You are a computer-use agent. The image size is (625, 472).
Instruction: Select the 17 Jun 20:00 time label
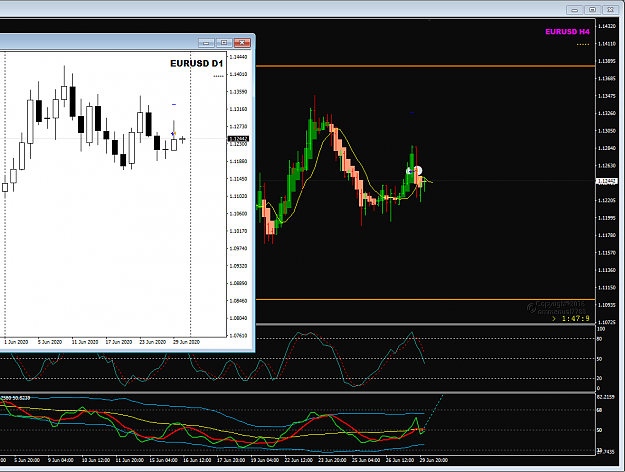(231, 460)
